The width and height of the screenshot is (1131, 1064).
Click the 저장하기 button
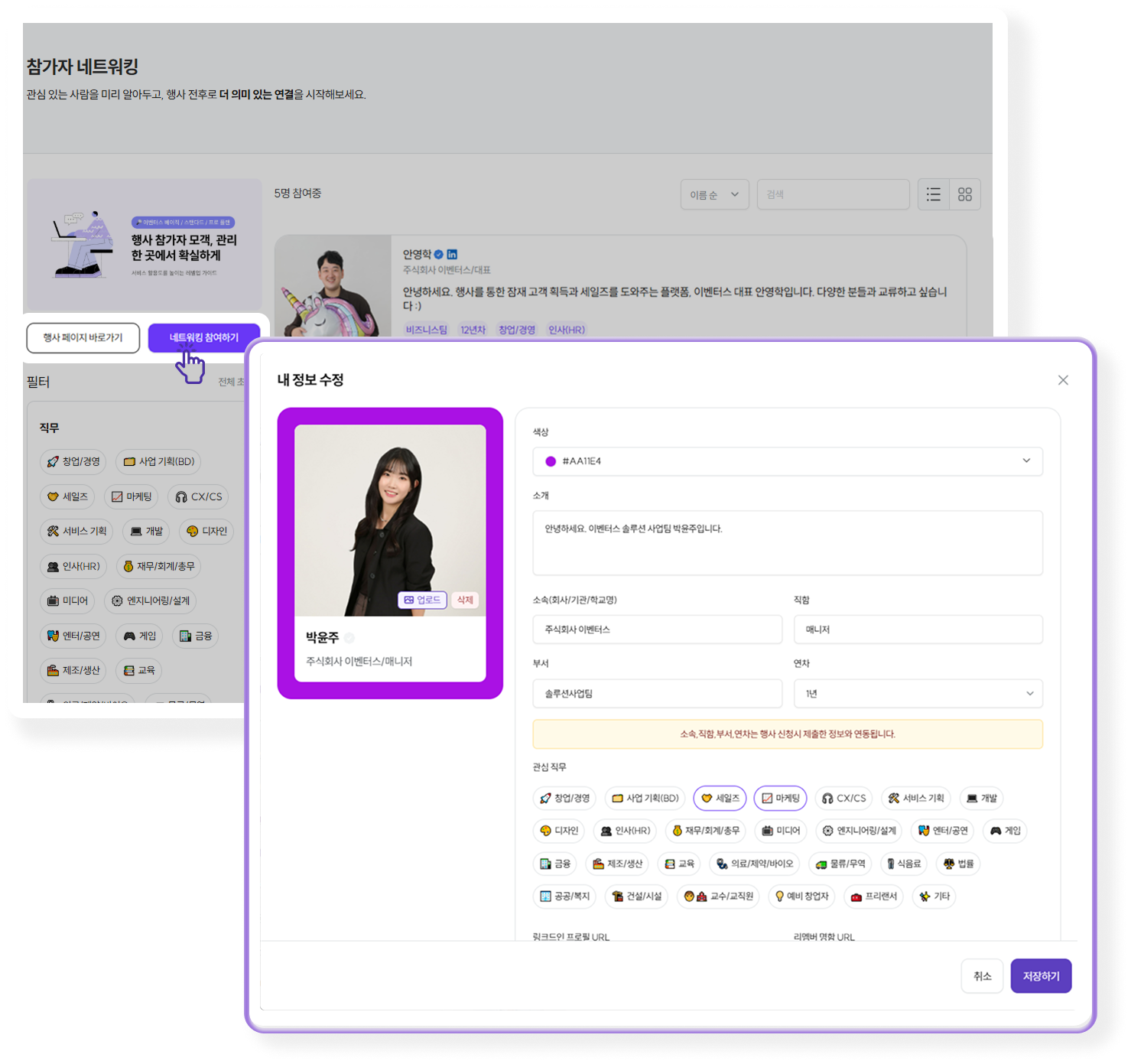(x=1041, y=976)
